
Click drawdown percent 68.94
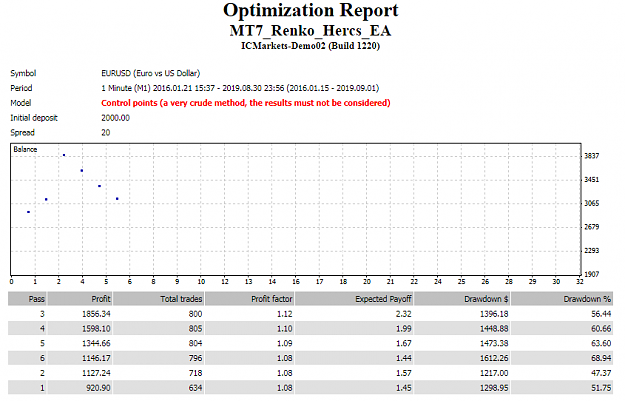601,358
